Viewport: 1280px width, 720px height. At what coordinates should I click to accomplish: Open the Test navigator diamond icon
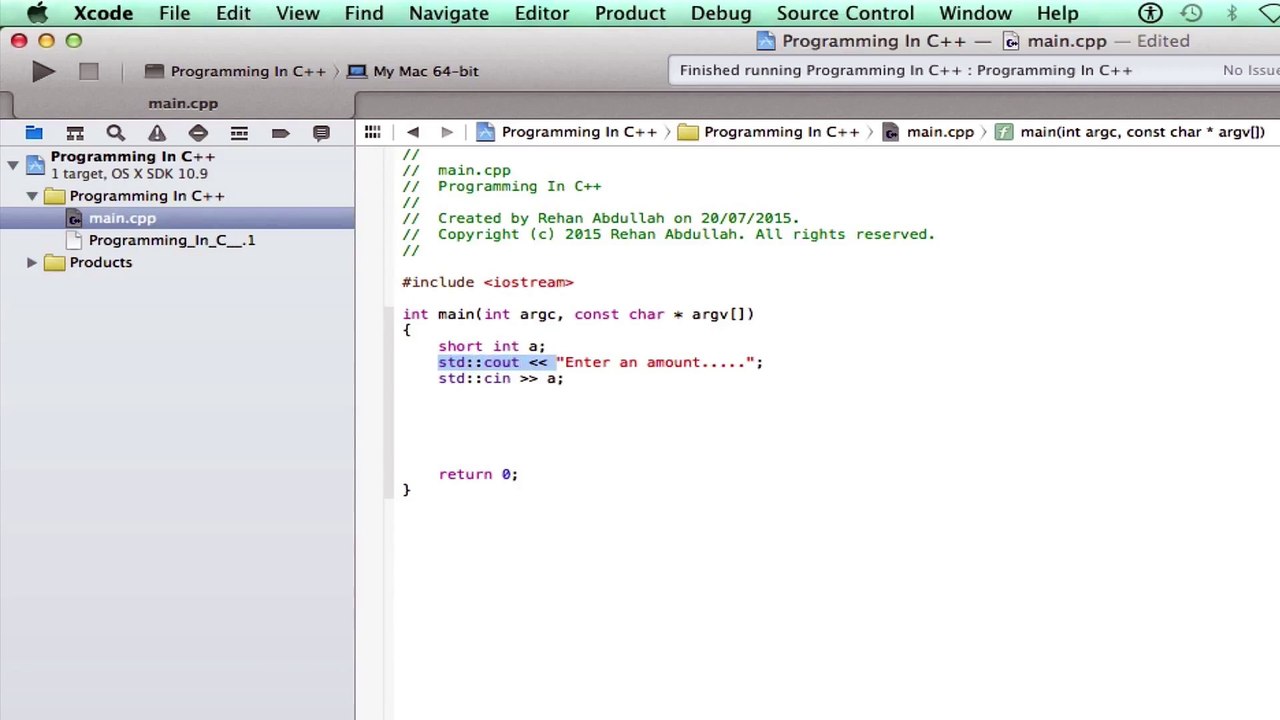198,132
